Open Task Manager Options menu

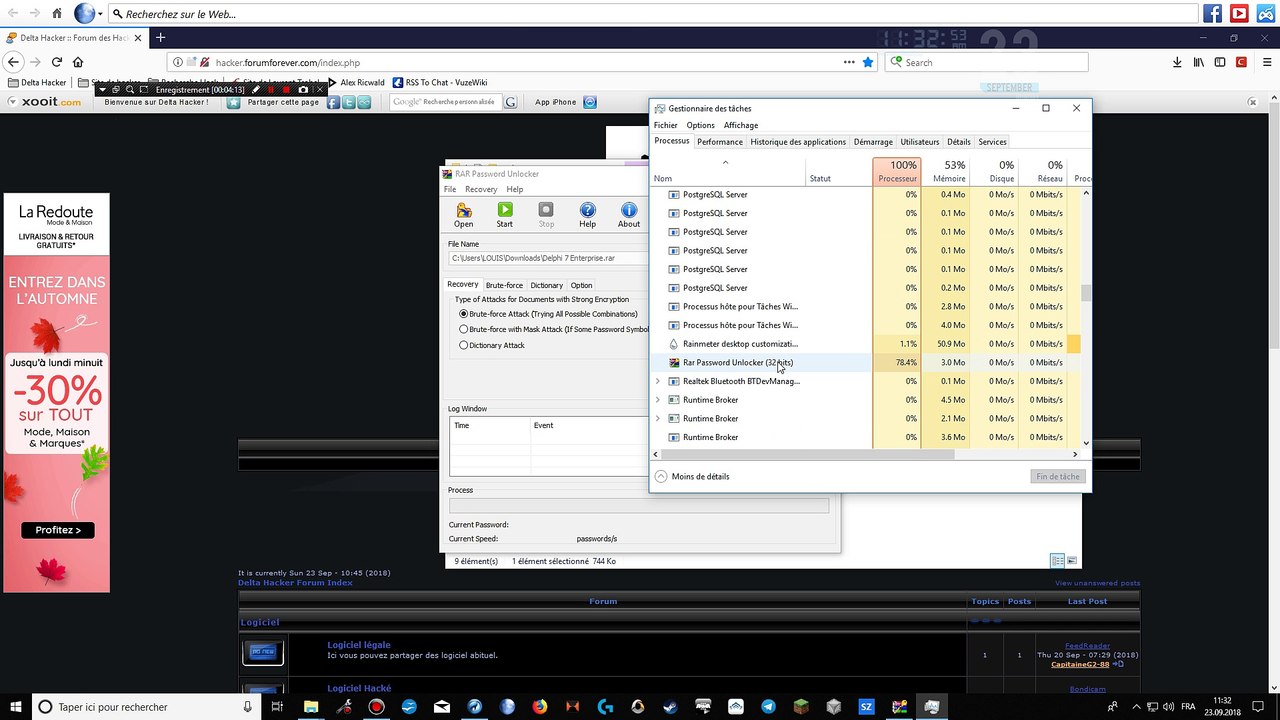701,125
